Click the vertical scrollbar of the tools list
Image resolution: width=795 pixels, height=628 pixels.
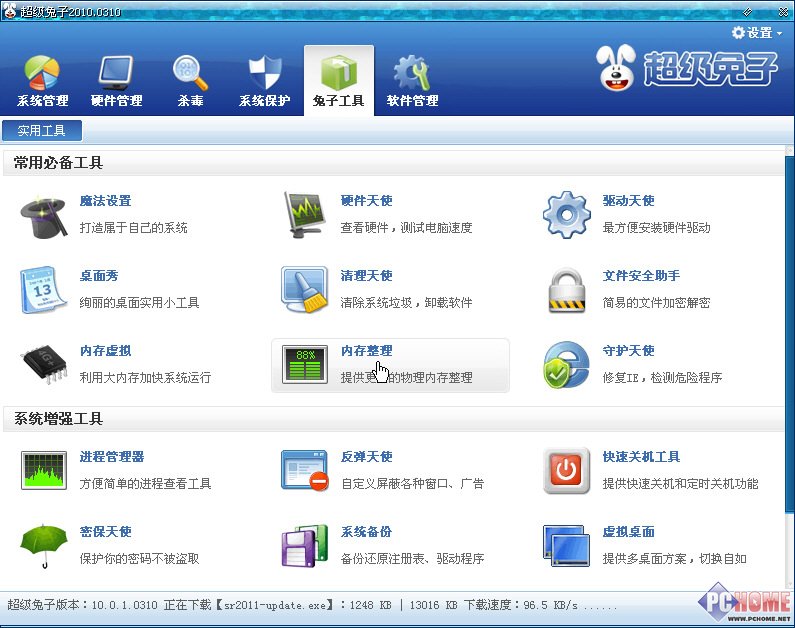click(789, 335)
